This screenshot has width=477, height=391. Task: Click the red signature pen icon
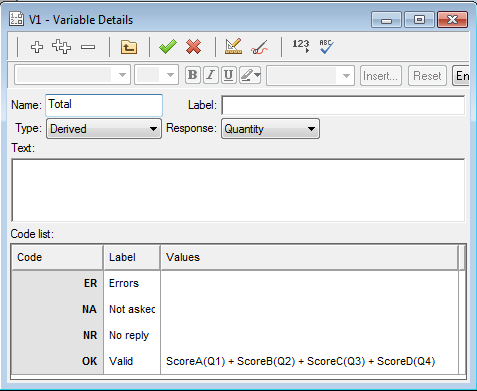[260, 47]
